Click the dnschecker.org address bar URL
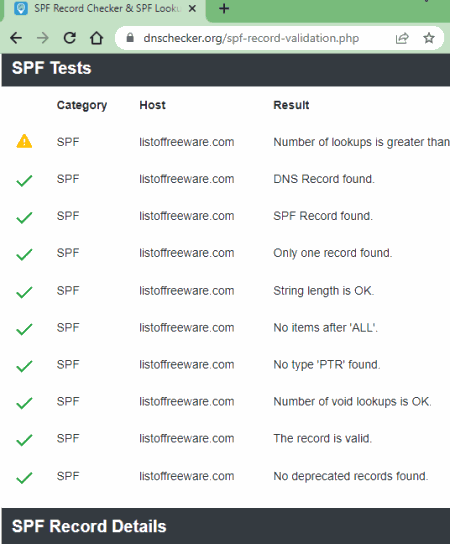Screen dimensions: 450x544 point(251,38)
